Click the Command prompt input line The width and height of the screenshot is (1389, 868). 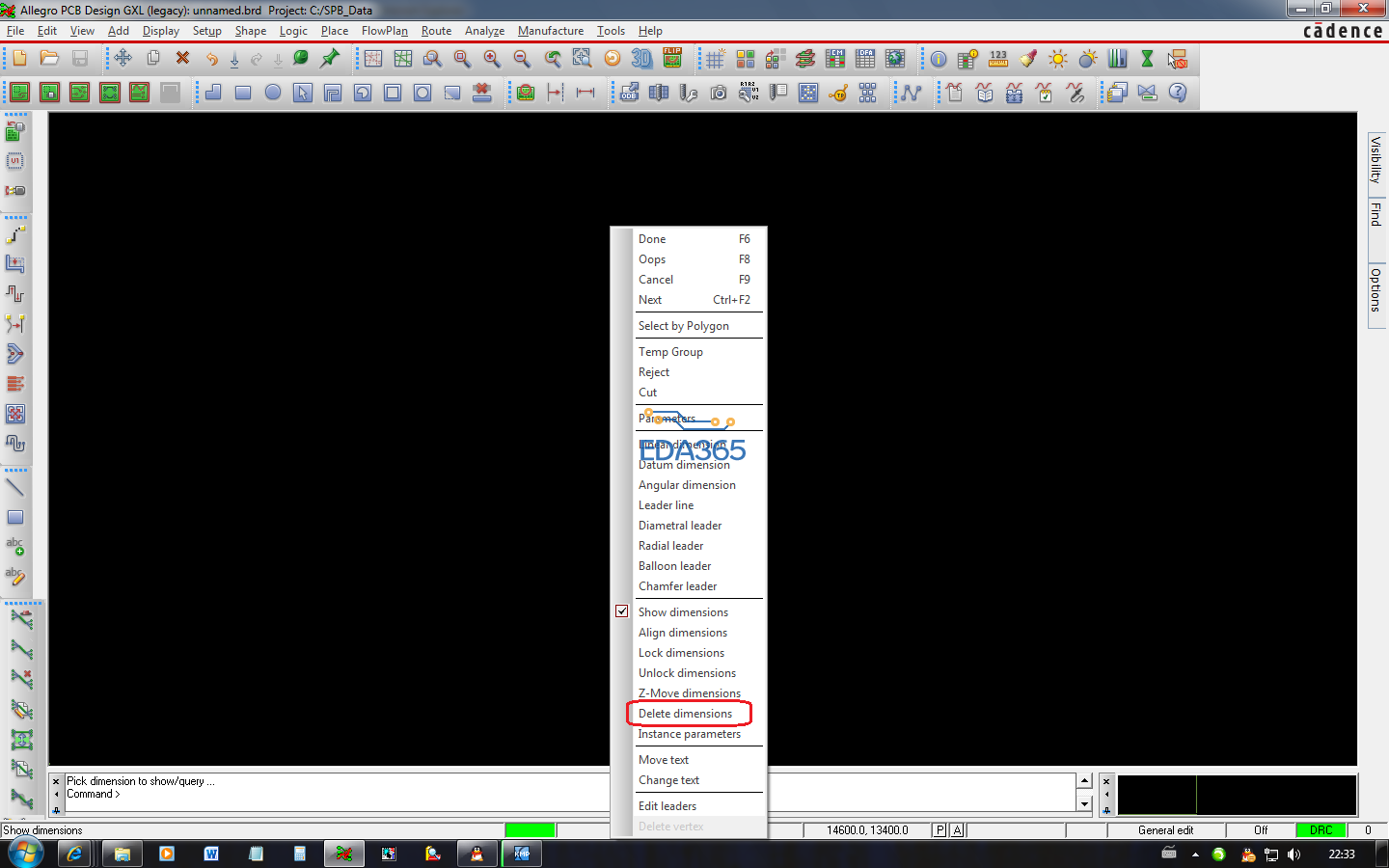[569, 795]
